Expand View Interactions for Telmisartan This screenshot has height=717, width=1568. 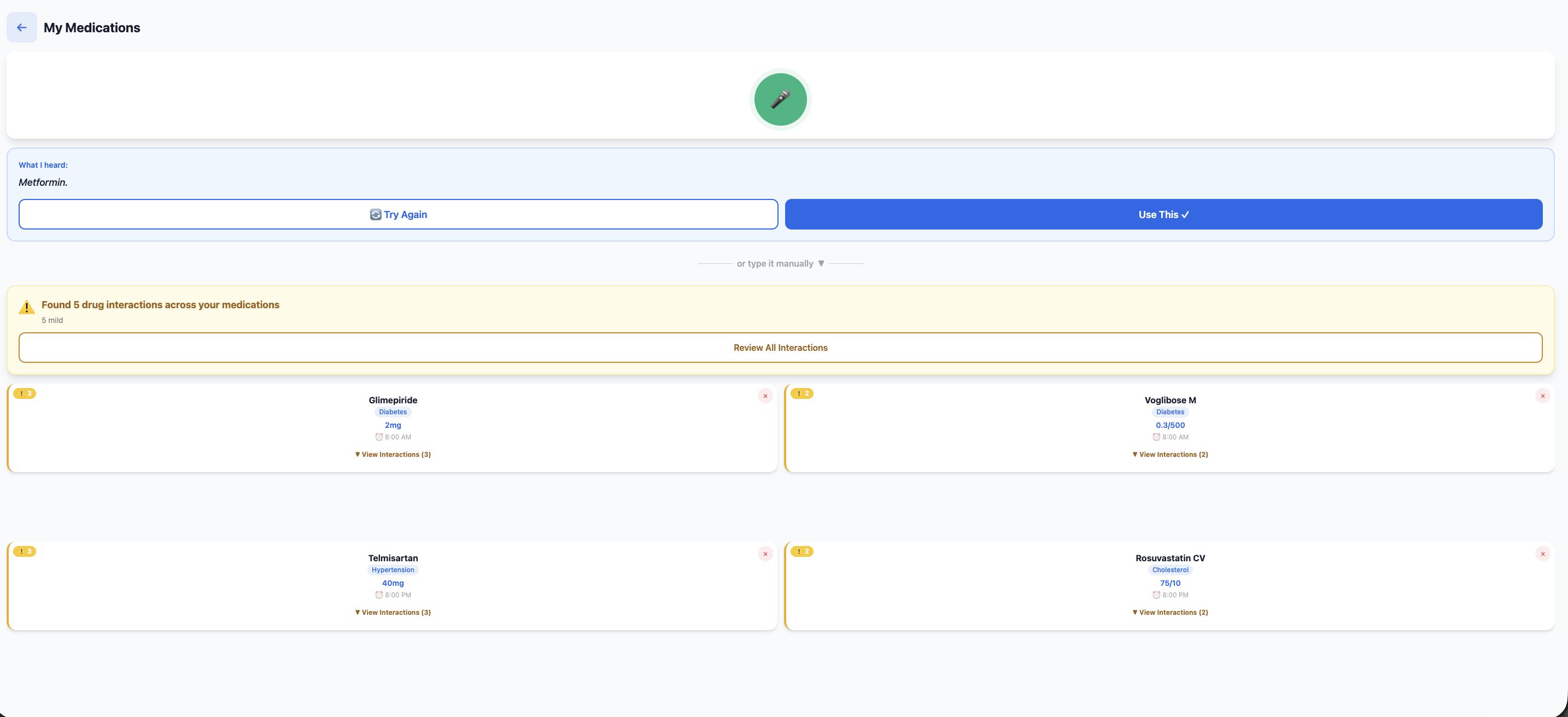(393, 612)
